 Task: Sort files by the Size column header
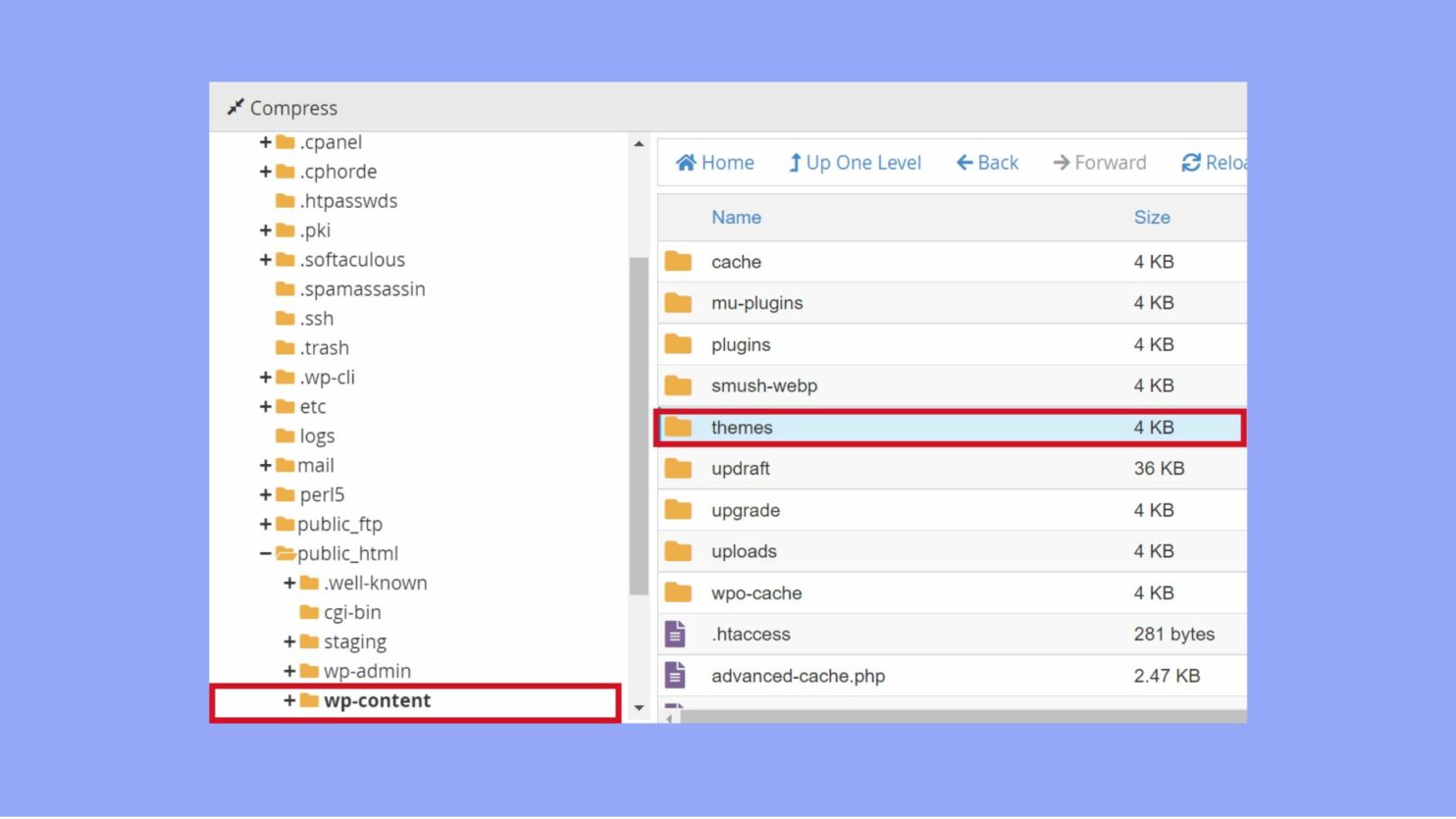1152,217
